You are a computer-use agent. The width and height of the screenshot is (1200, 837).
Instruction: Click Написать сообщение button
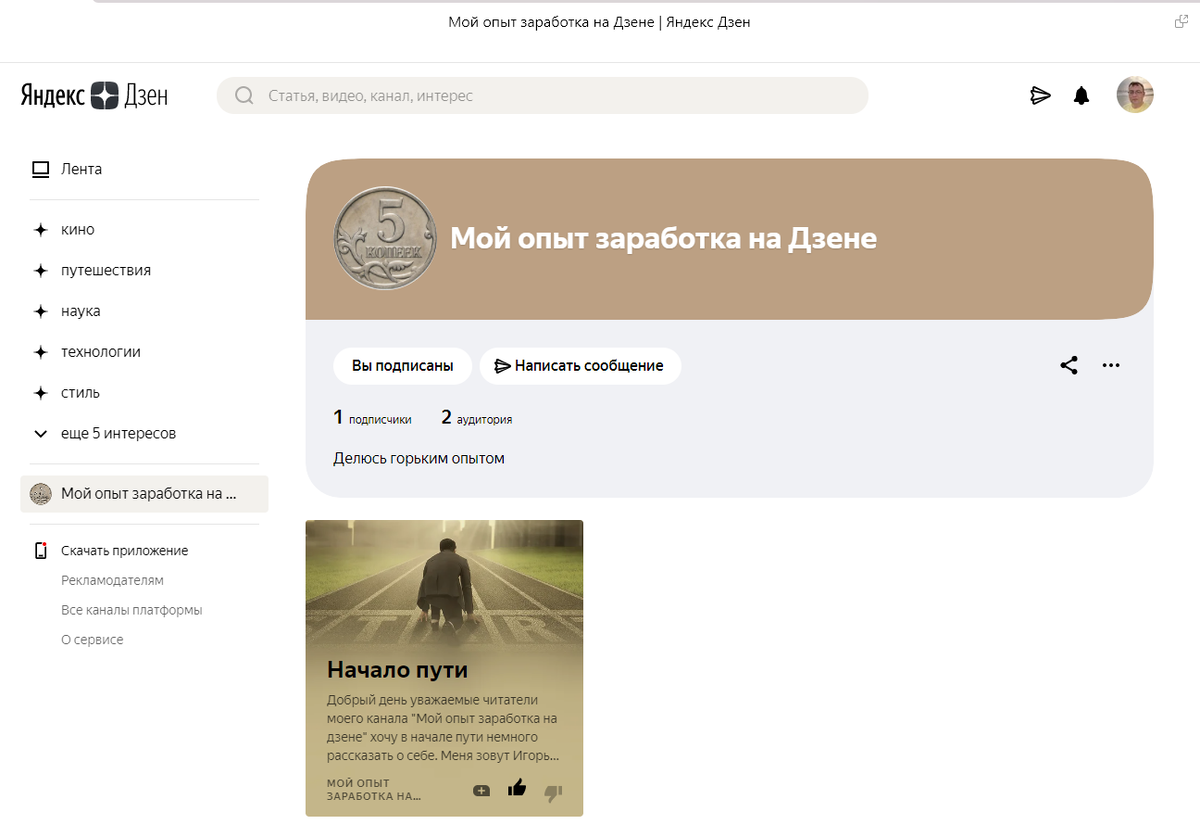(x=580, y=366)
